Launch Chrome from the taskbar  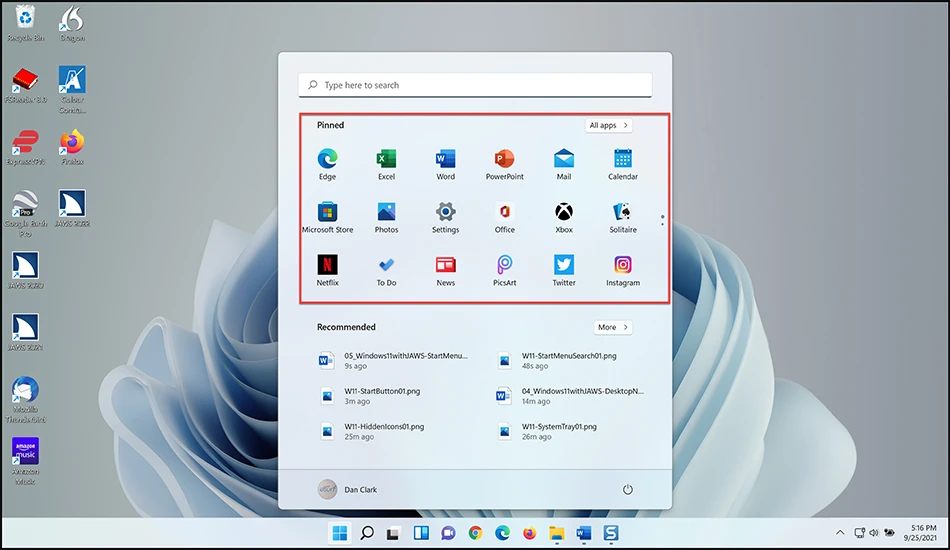pyautogui.click(x=475, y=533)
